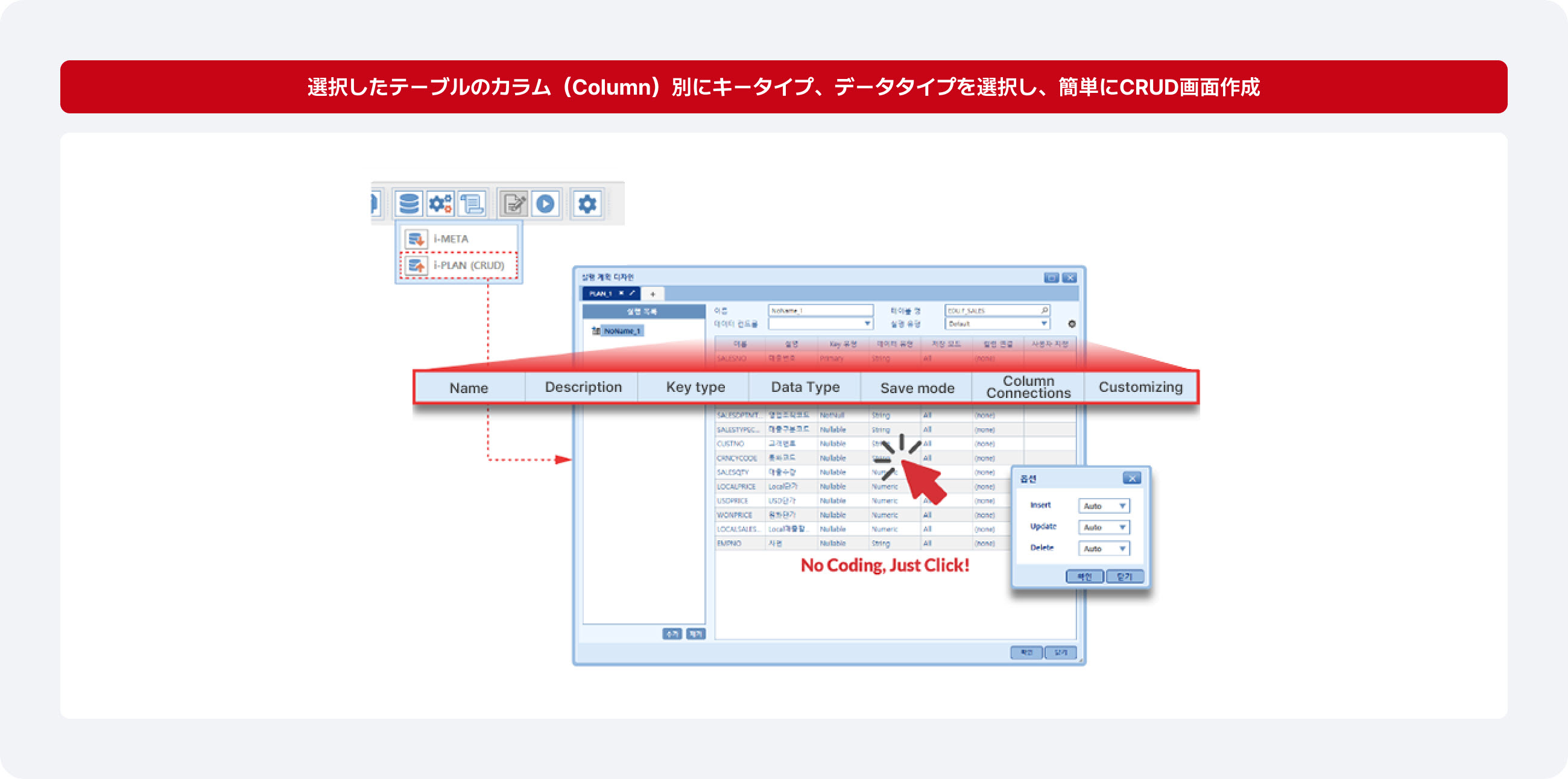1568x779 pixels.
Task: Open the script scroll toolbar icon
Action: click(x=472, y=204)
